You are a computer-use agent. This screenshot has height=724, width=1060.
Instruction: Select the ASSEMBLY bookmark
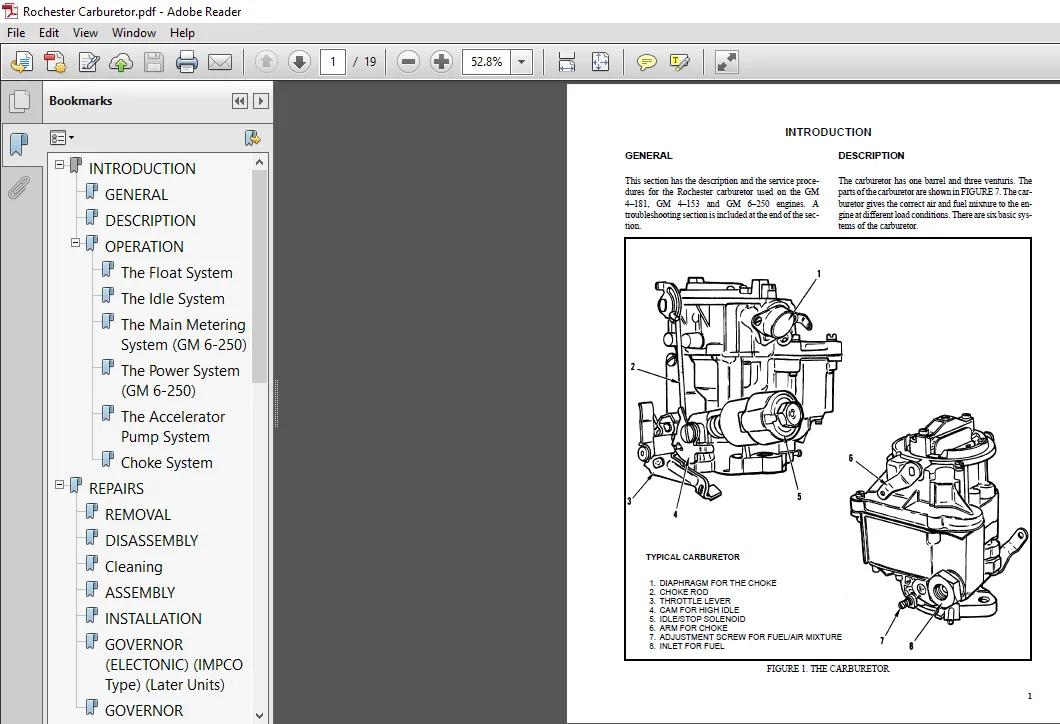point(140,593)
